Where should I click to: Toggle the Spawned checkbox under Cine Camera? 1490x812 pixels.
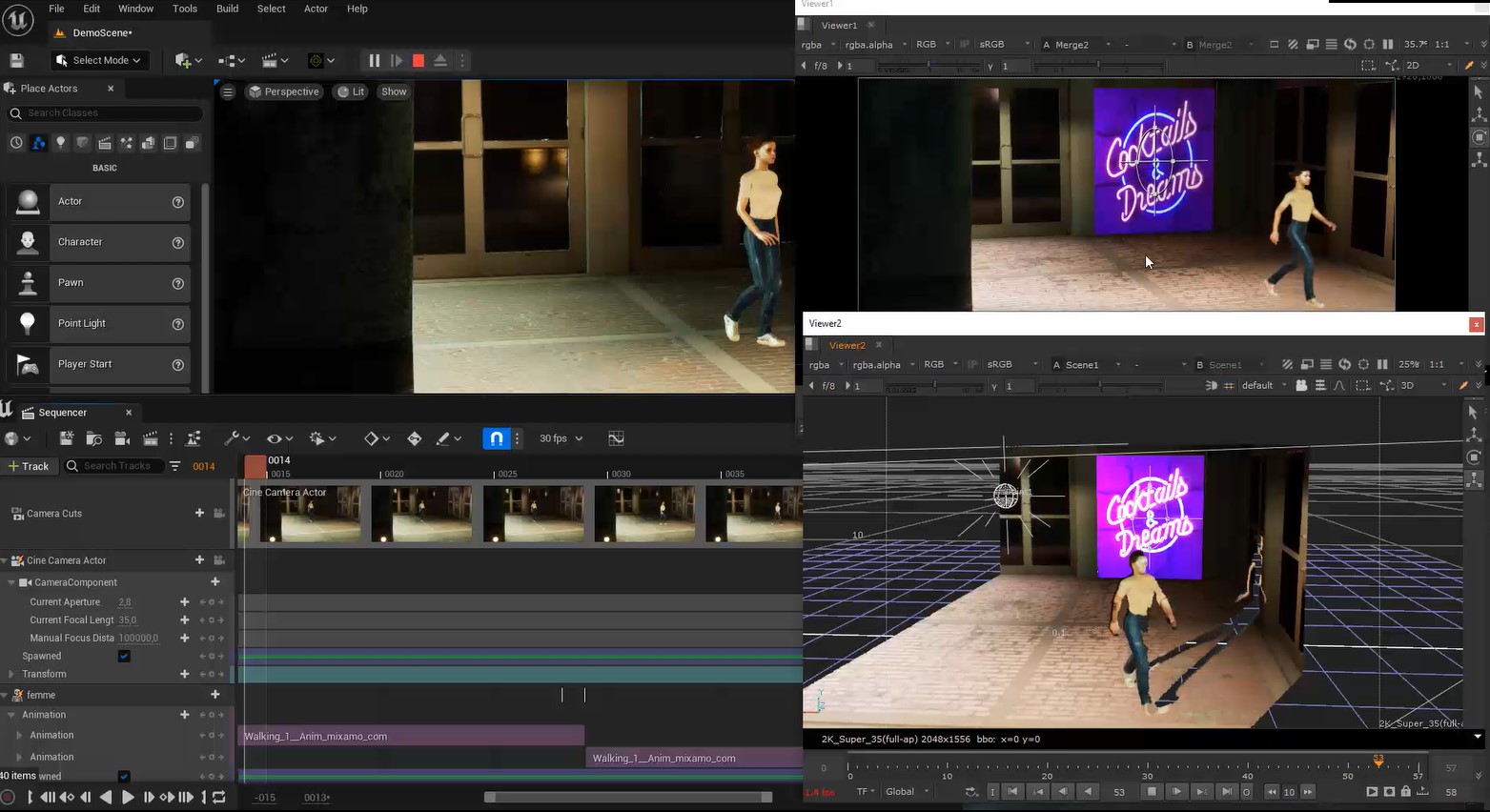(124, 657)
